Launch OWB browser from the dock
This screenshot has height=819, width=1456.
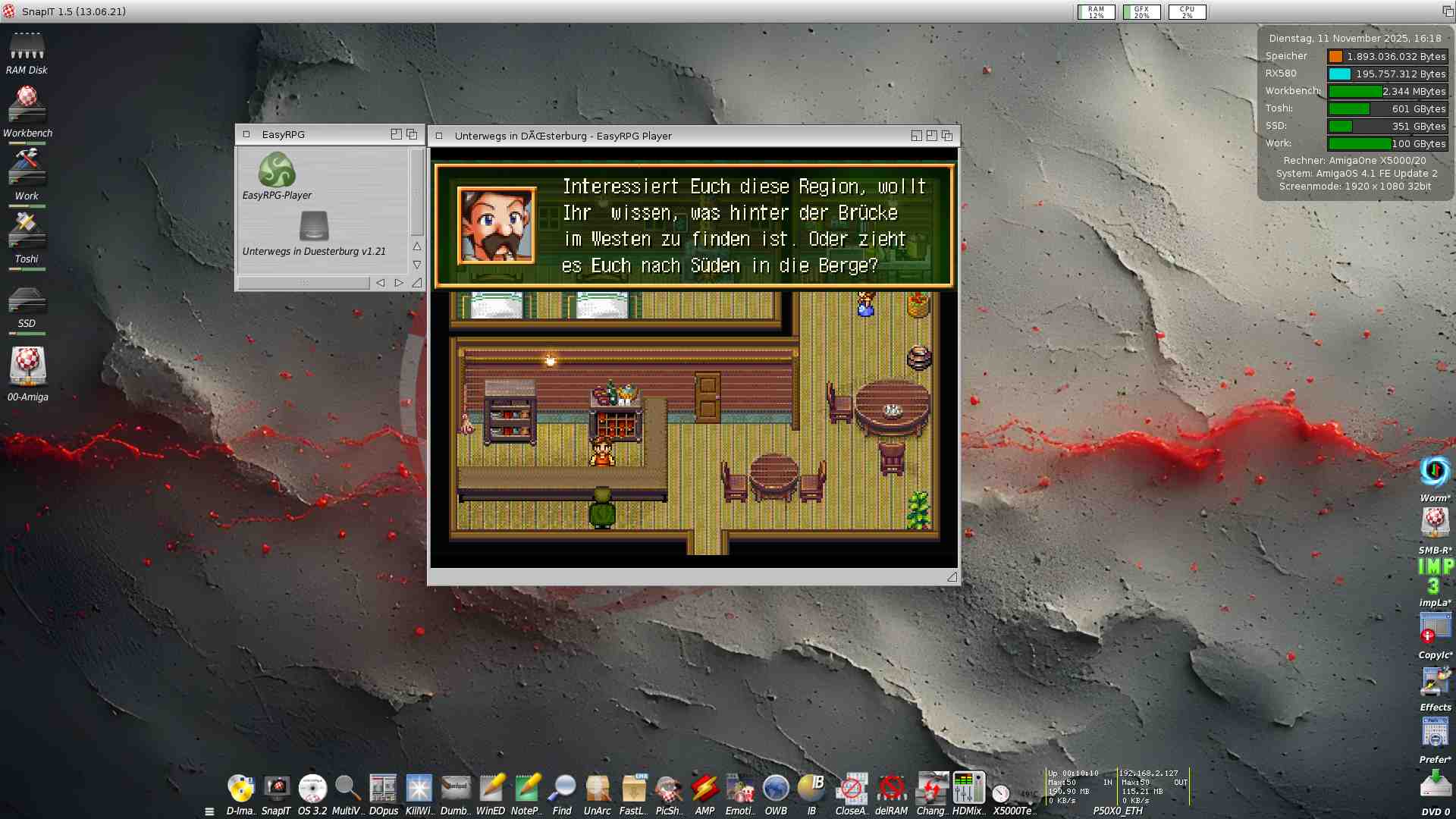click(776, 789)
